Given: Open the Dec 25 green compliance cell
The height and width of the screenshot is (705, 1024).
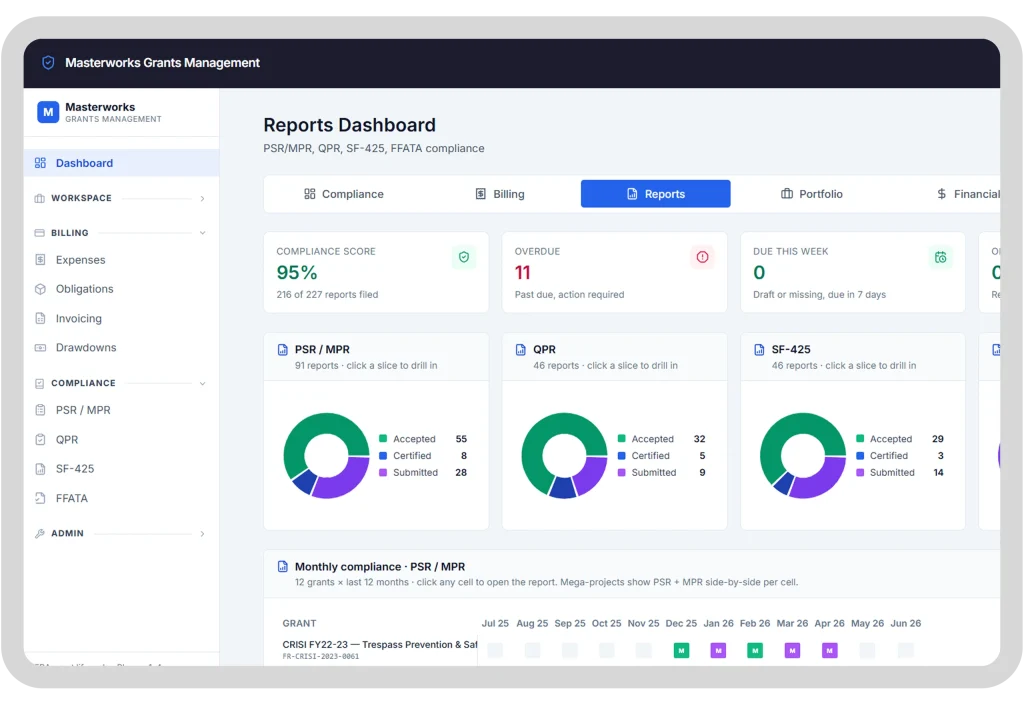Looking at the screenshot, I should [681, 650].
